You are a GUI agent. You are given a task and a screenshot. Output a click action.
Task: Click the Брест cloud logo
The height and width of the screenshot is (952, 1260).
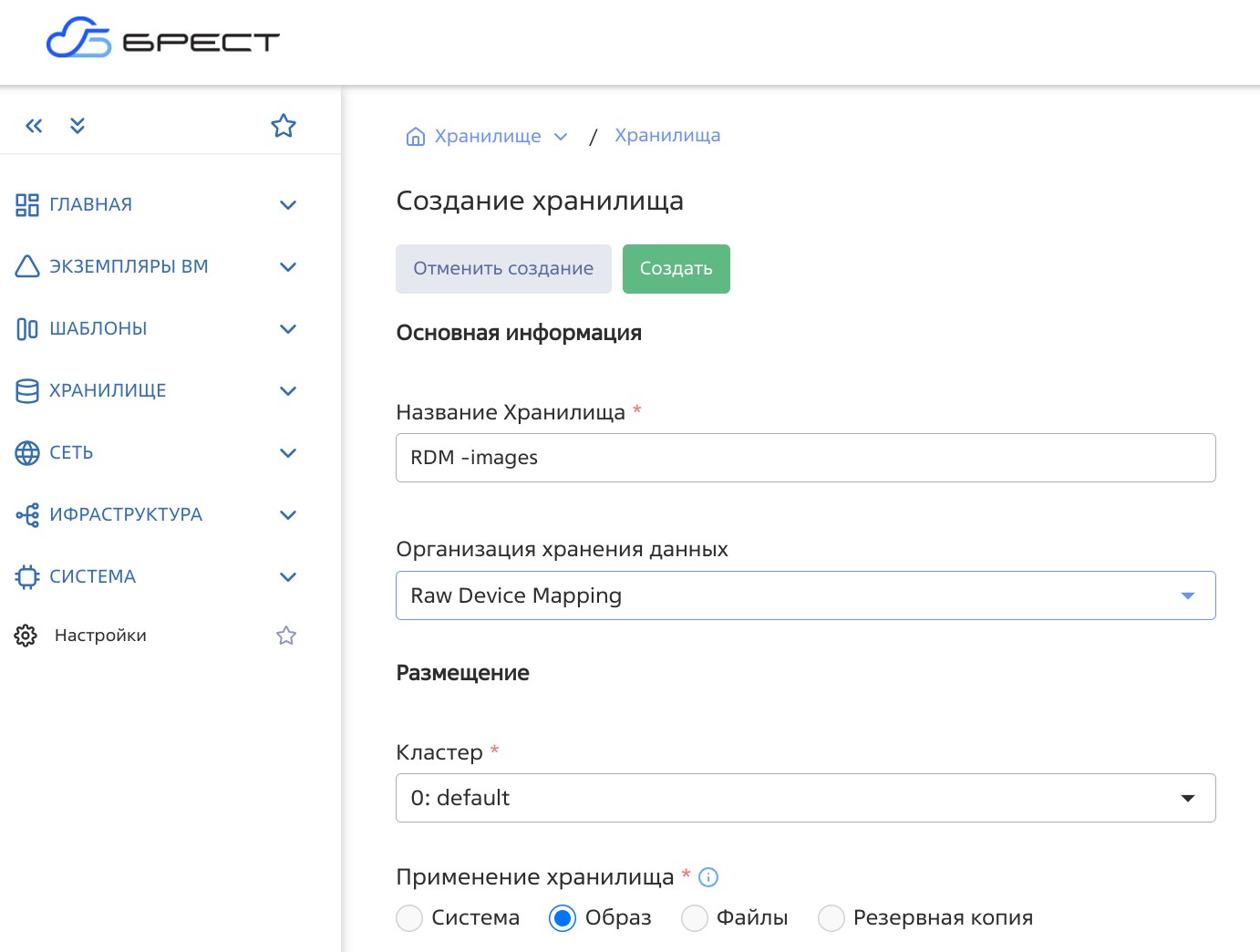tap(162, 38)
